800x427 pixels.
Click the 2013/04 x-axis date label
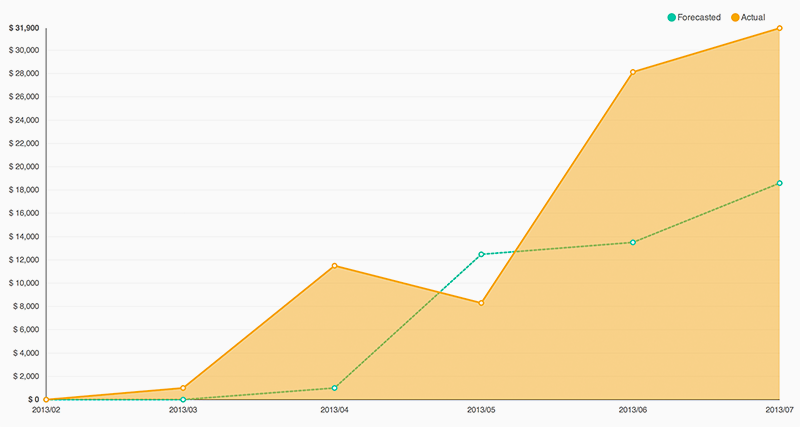point(334,410)
